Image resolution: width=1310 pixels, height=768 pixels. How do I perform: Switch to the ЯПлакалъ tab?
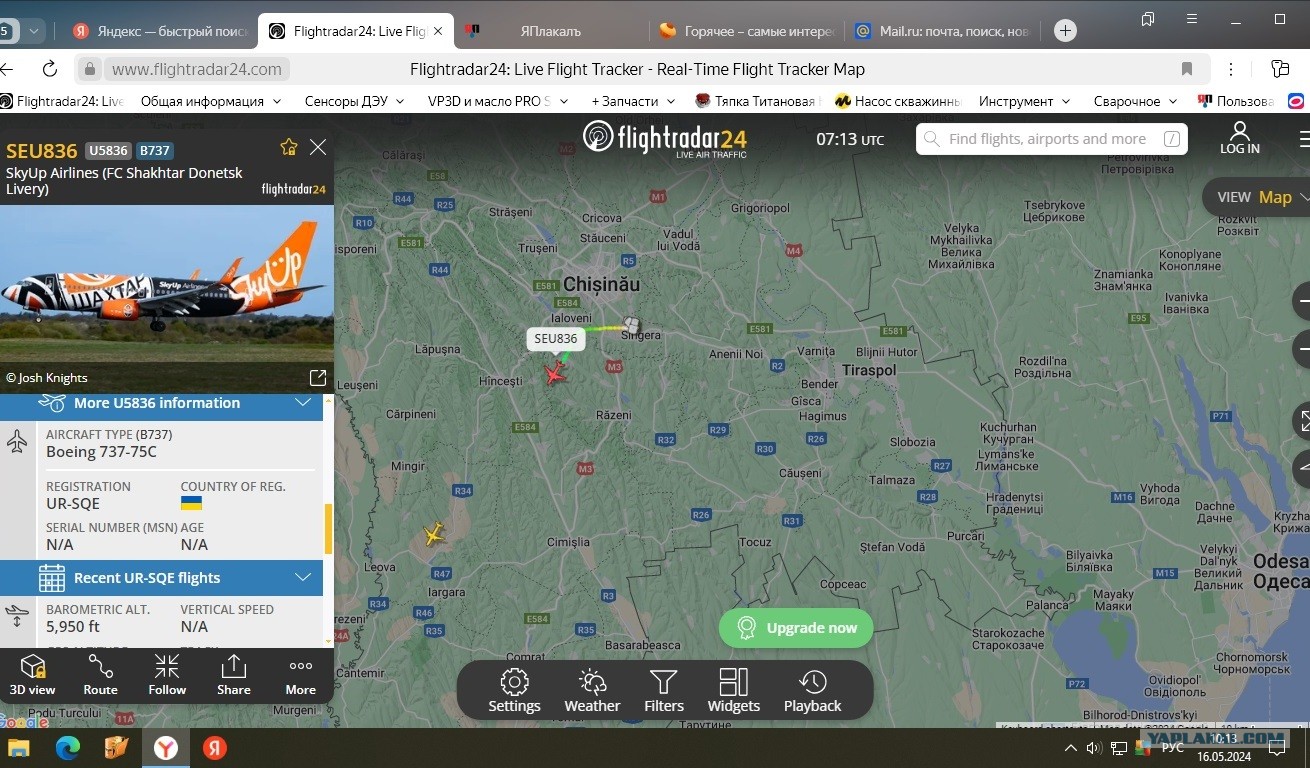click(550, 31)
